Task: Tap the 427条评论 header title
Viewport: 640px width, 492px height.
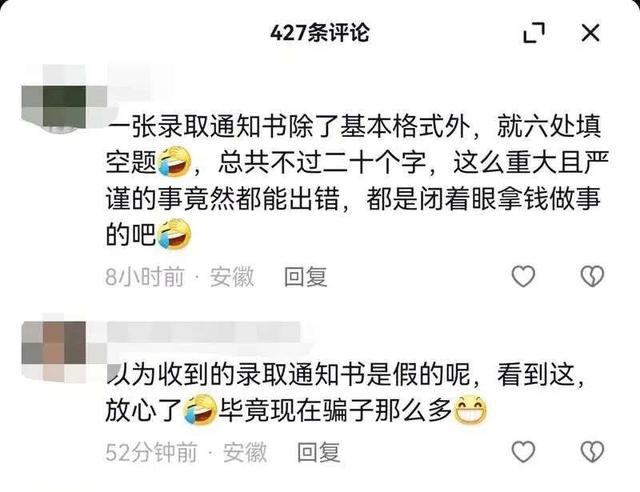Action: coord(320,33)
